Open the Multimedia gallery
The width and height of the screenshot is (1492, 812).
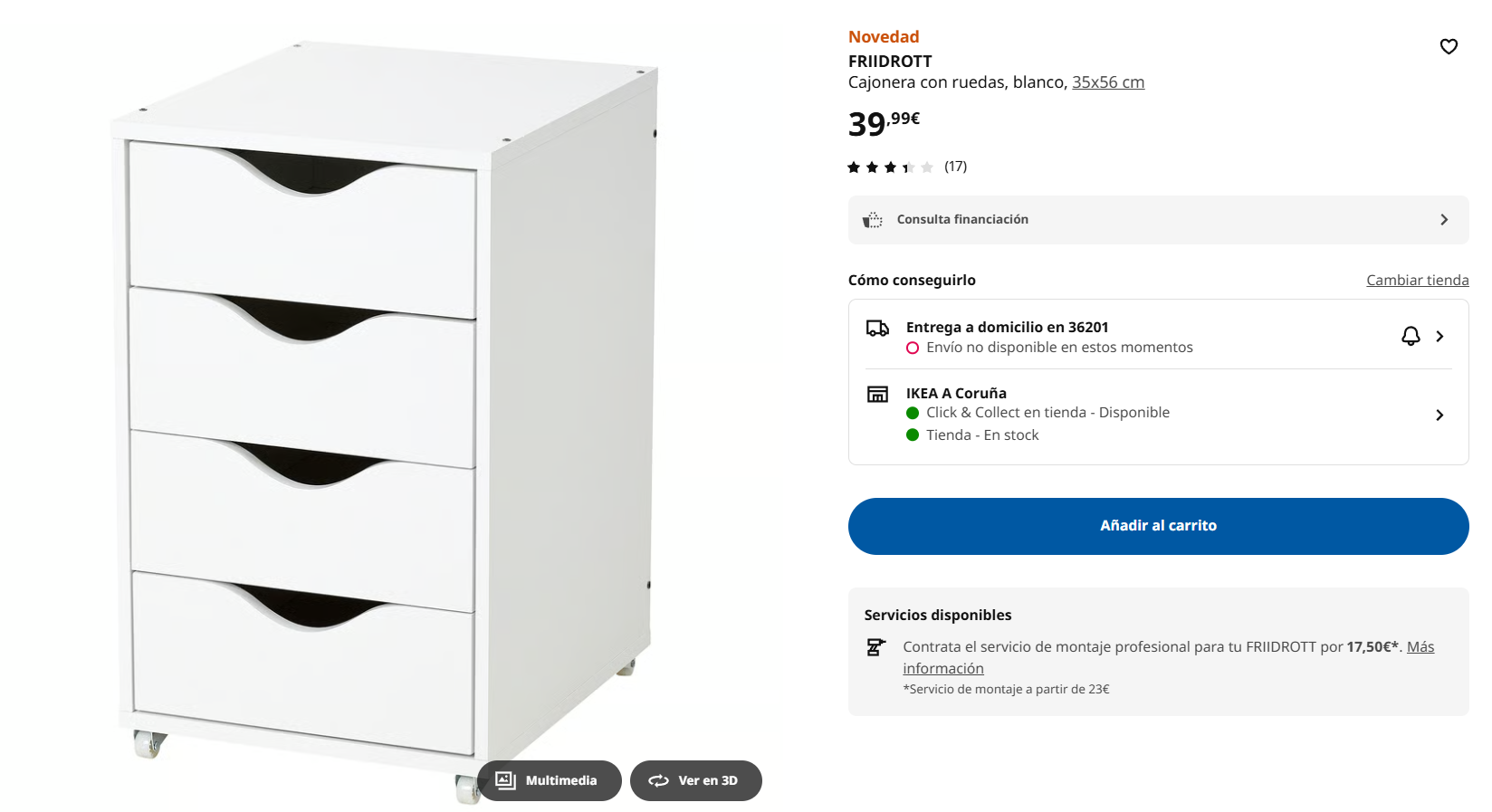550,780
